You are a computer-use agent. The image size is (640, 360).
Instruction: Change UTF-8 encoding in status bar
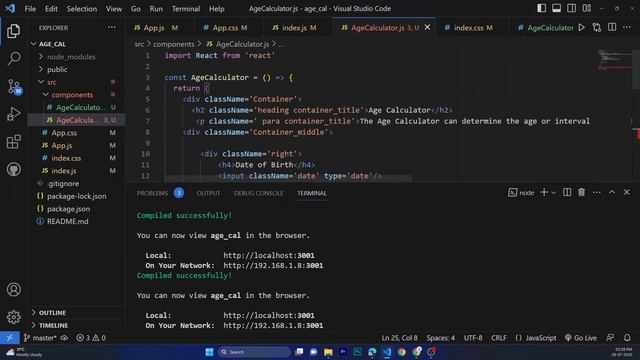473,338
